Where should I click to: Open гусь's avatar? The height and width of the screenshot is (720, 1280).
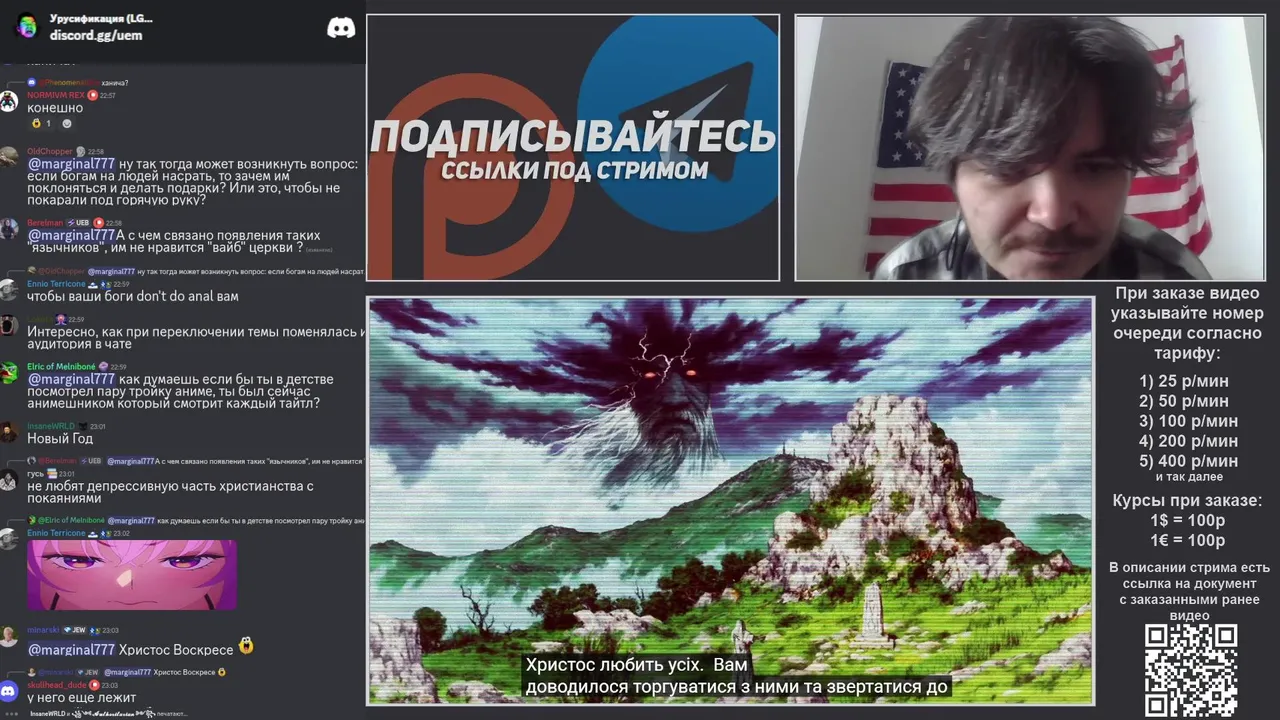9,481
